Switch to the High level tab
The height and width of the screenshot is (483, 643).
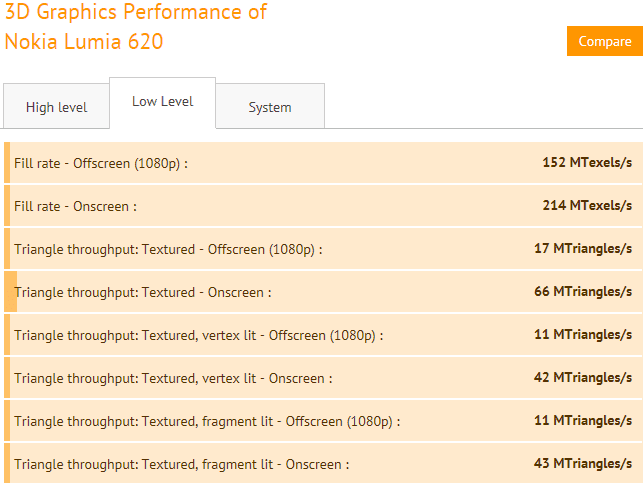coord(57,107)
